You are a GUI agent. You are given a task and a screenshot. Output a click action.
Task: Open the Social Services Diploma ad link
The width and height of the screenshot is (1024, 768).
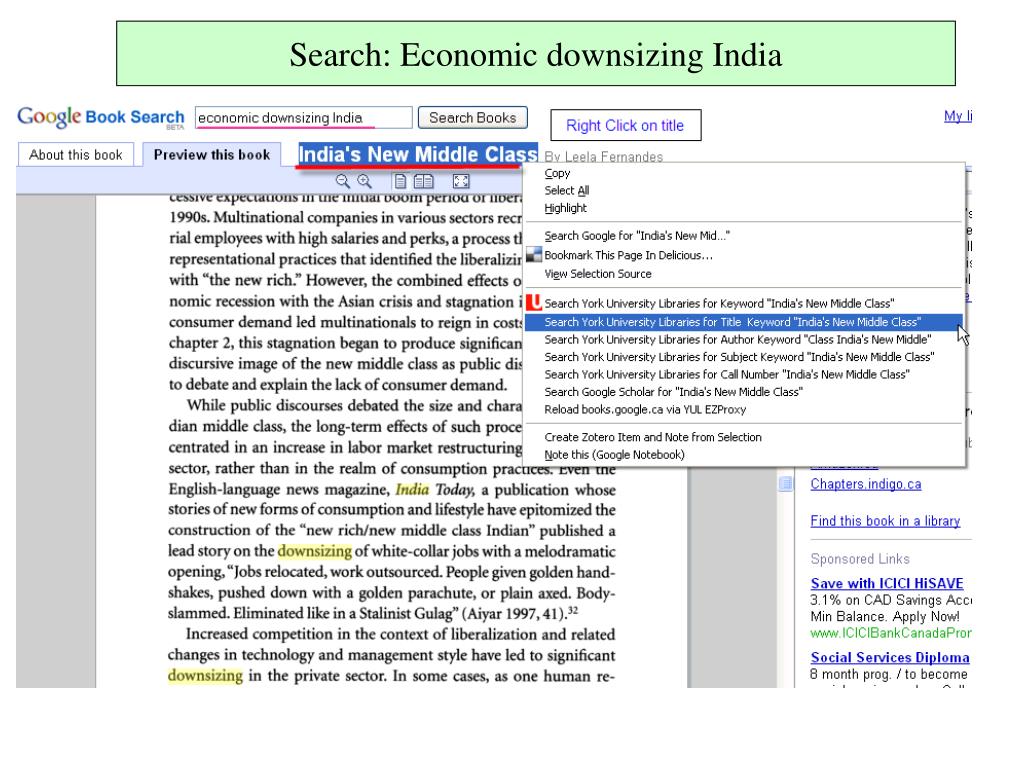click(x=889, y=658)
